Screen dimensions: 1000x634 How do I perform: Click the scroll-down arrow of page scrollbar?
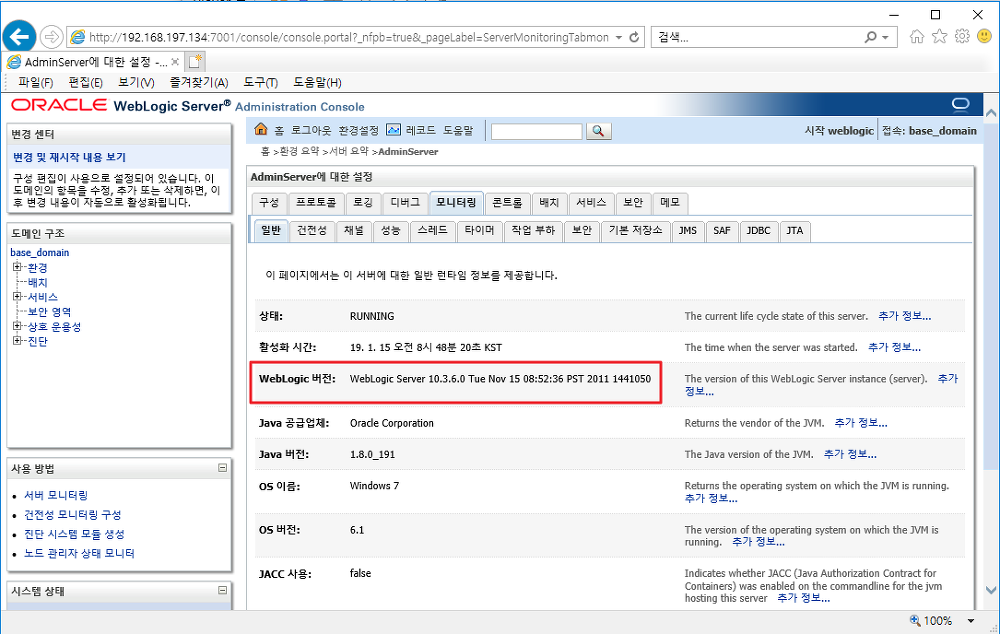[x=990, y=590]
